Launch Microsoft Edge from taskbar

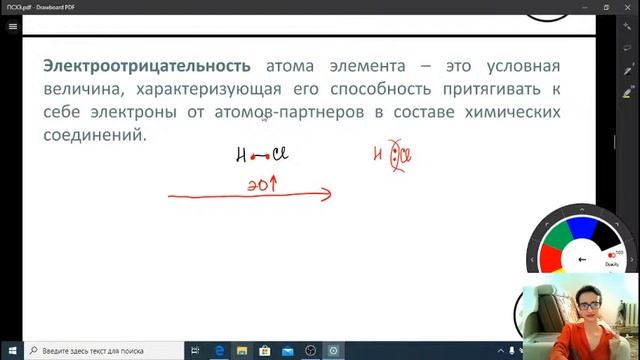click(x=219, y=351)
